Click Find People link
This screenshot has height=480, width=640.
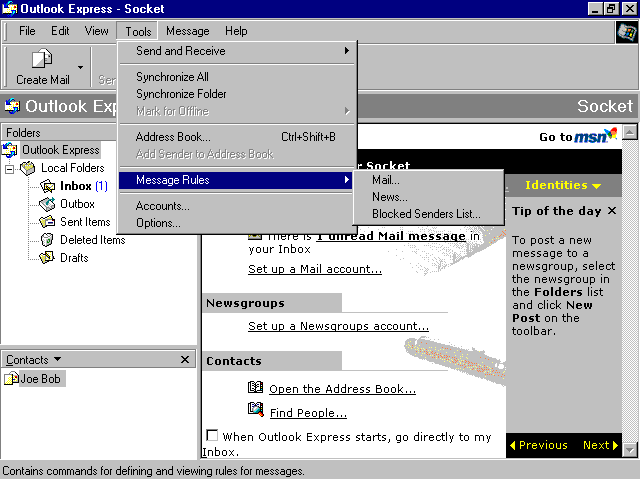308,413
